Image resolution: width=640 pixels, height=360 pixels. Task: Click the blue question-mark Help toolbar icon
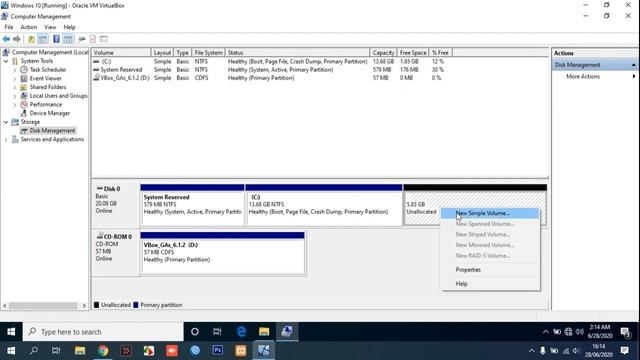(x=56, y=39)
